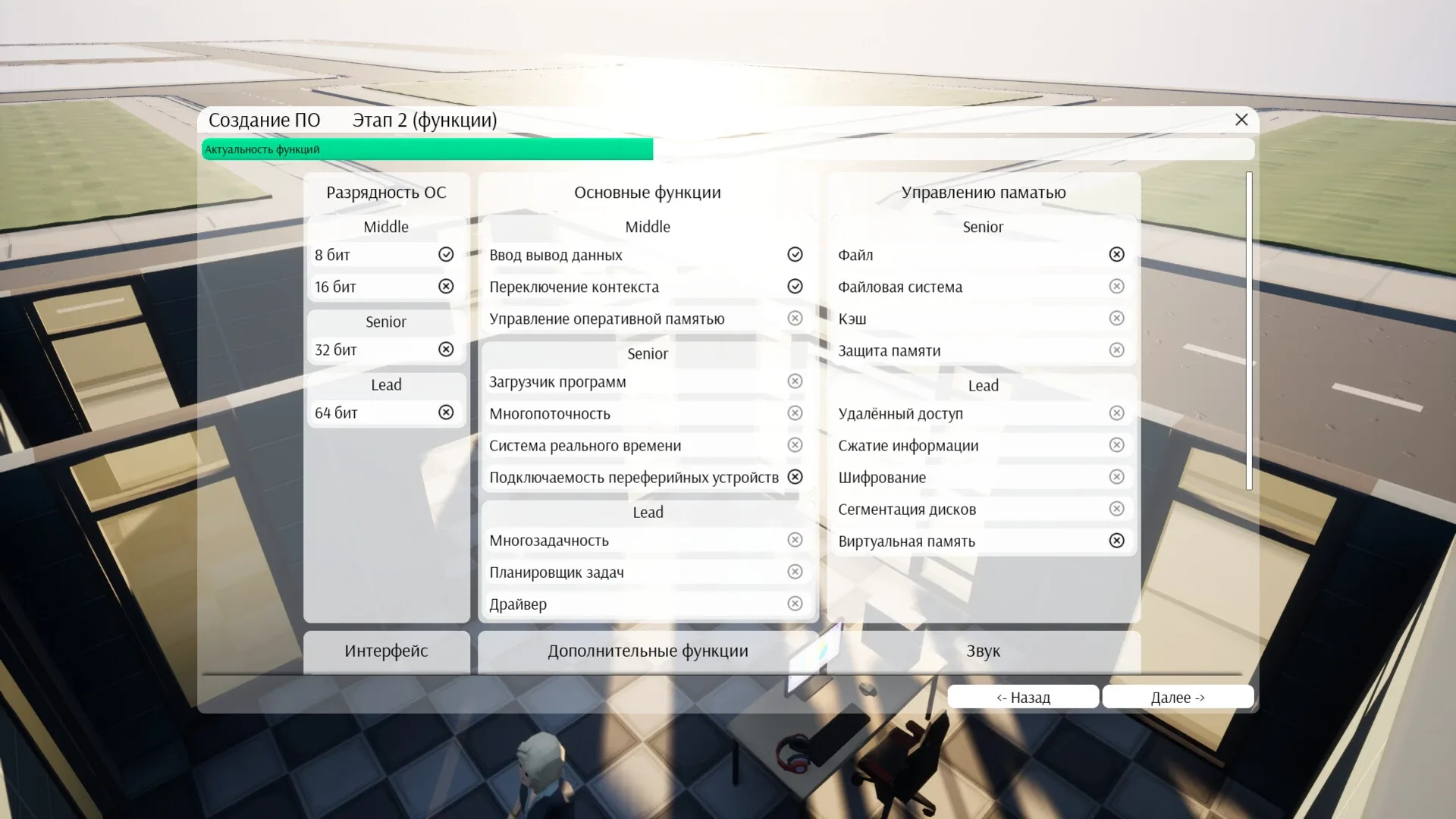Click the cross icon for 64 бит
The image size is (1456, 819).
446,413
